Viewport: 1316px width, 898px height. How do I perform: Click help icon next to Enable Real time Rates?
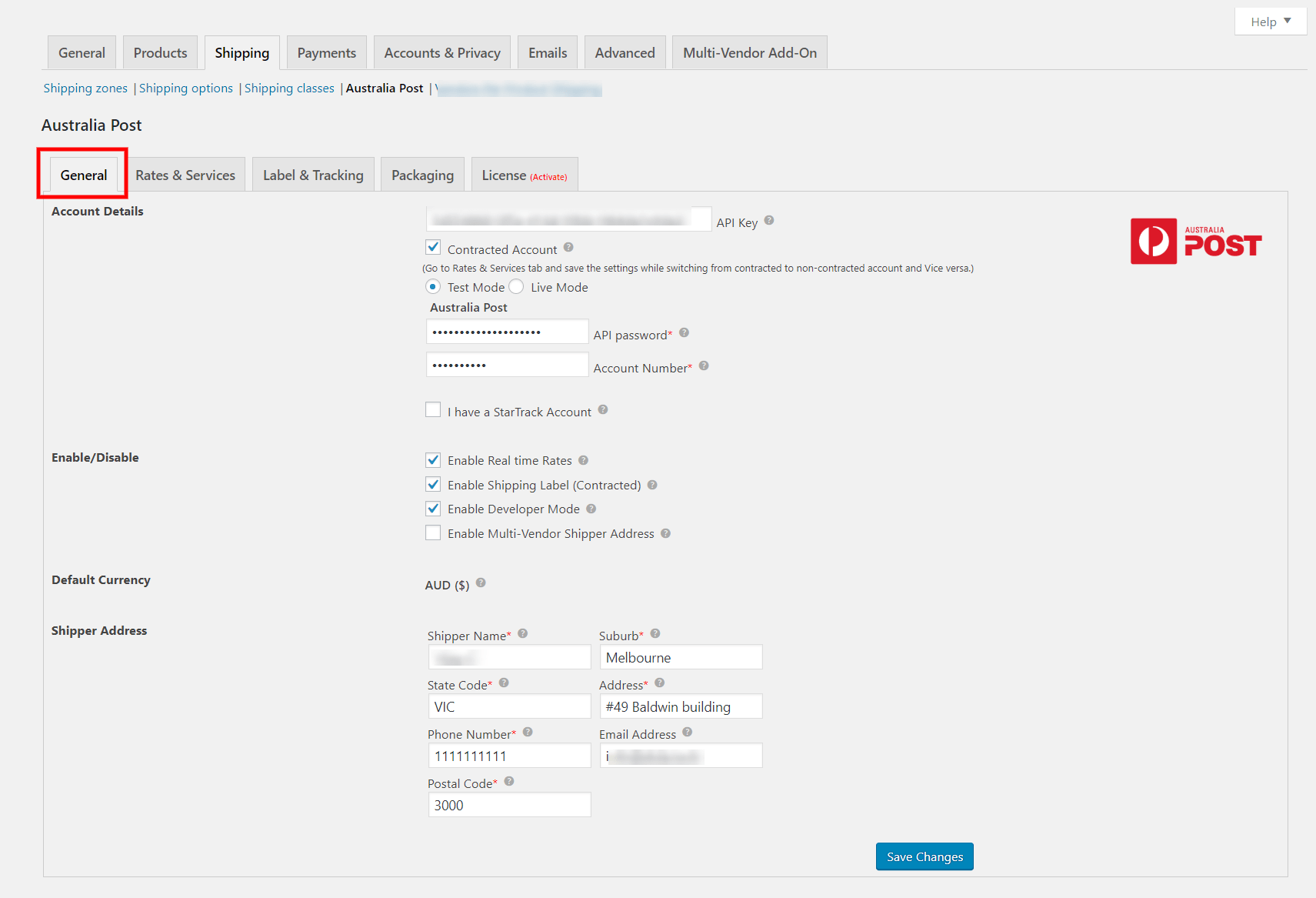(x=583, y=459)
